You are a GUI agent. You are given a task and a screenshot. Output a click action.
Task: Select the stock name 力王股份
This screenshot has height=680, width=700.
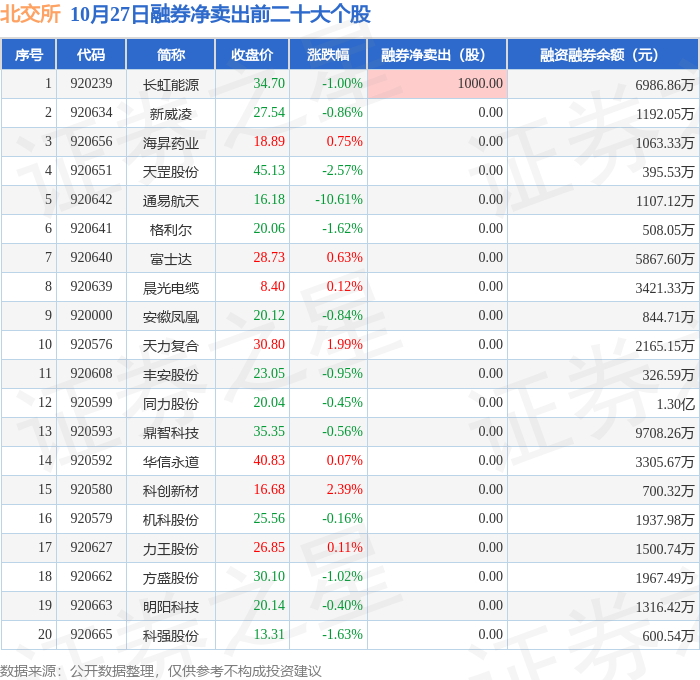click(171, 549)
